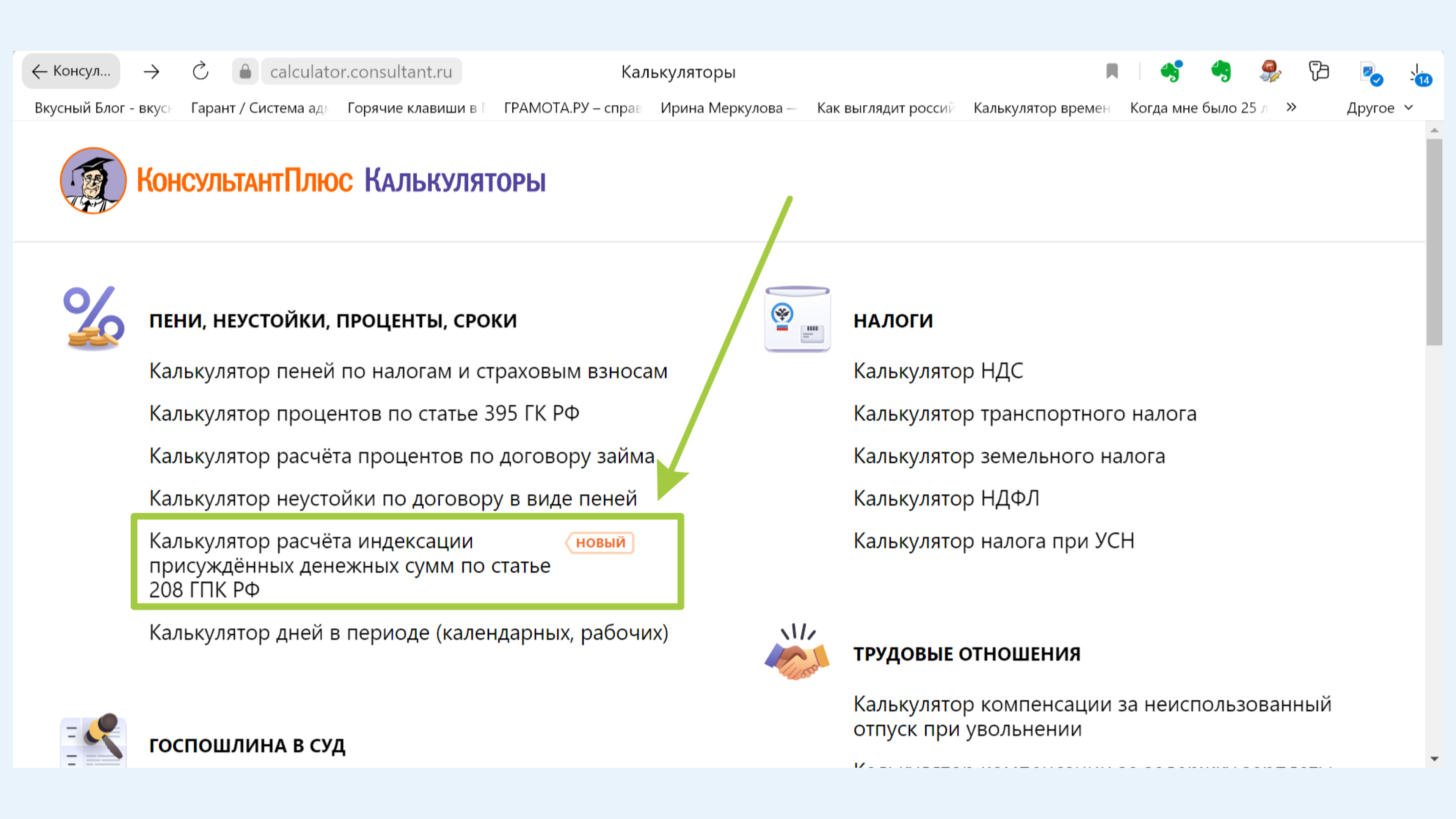The width and height of the screenshot is (1456, 819).
Task: Open the ГРАМОТА.РУ bookmark
Action: (572, 107)
